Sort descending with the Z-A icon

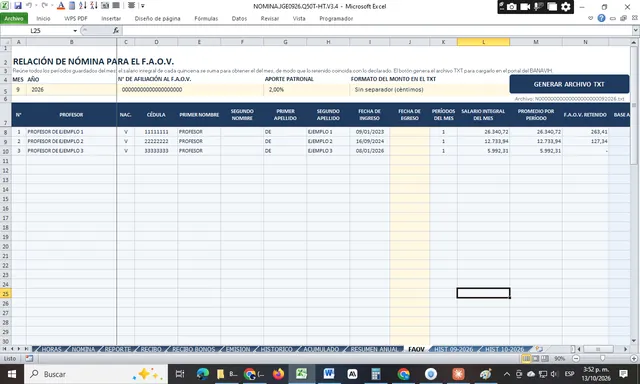coord(93,6)
